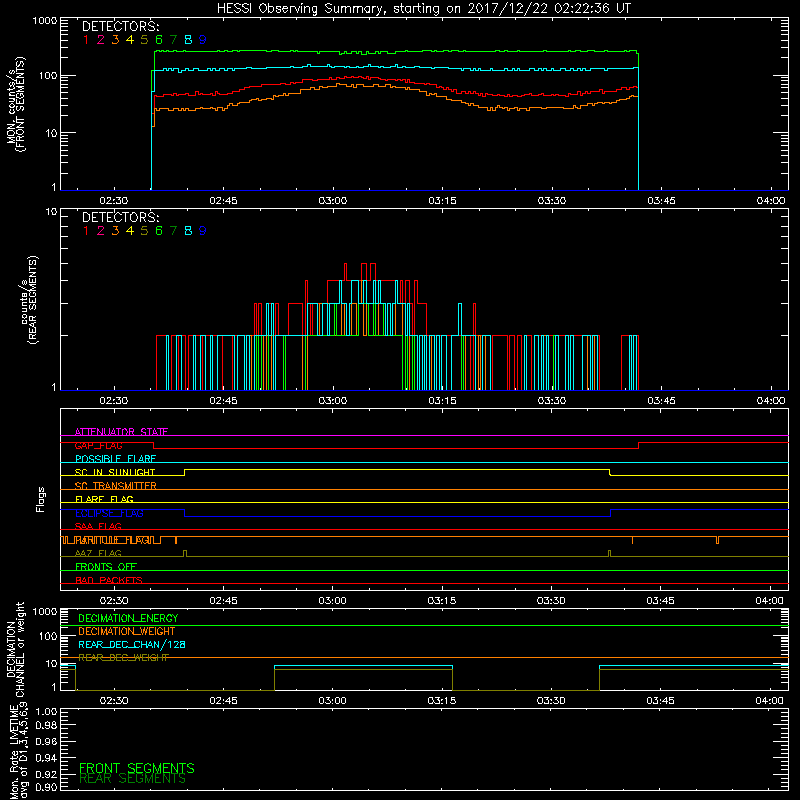Click the vertical Flags axis label
800x800 pixels.
41,499
